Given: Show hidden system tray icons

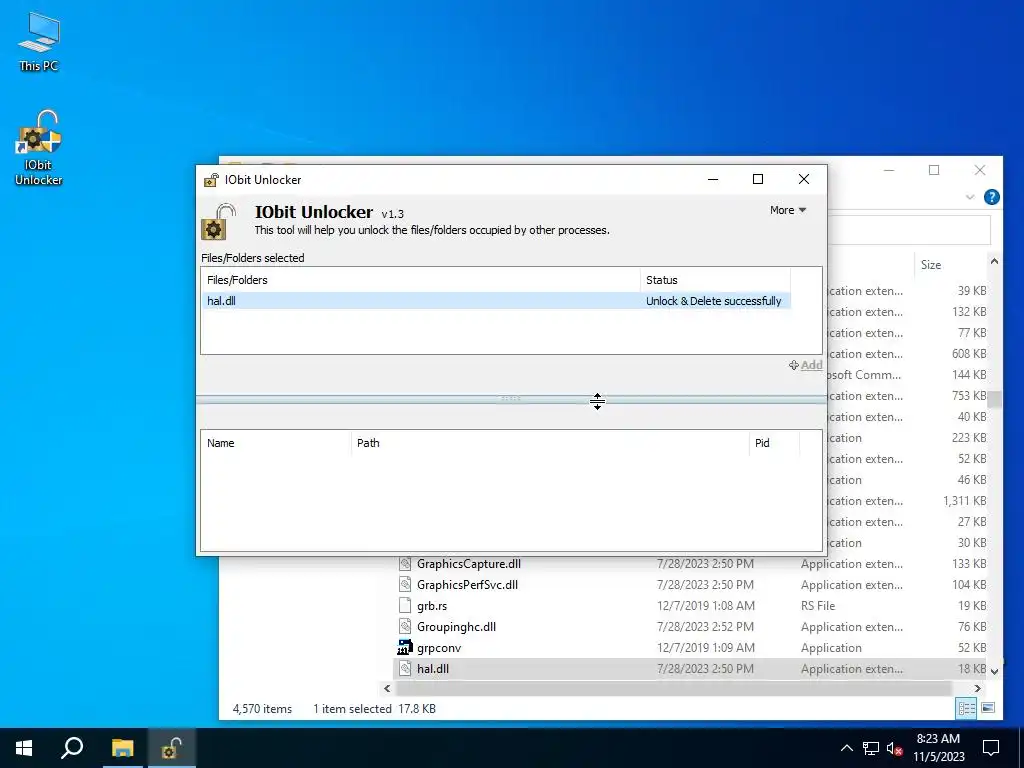Looking at the screenshot, I should [x=846, y=748].
